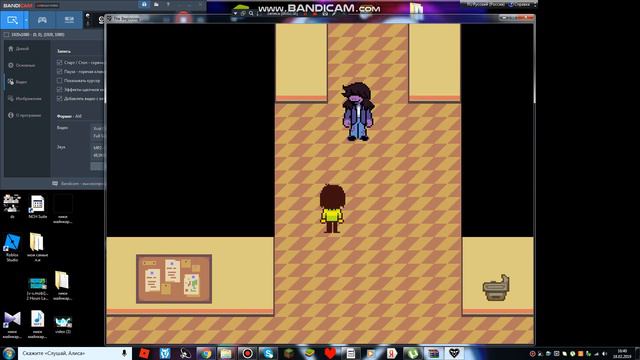Toggle the Pause hotkey checkbox

60,71
